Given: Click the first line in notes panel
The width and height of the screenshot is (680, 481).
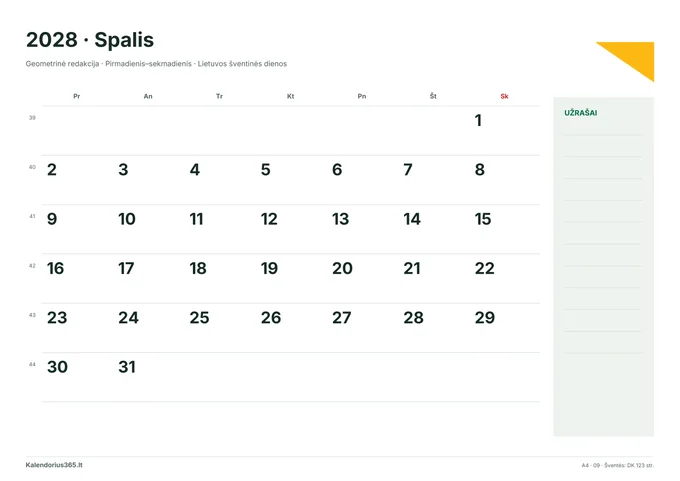Looking at the screenshot, I should click(603, 135).
